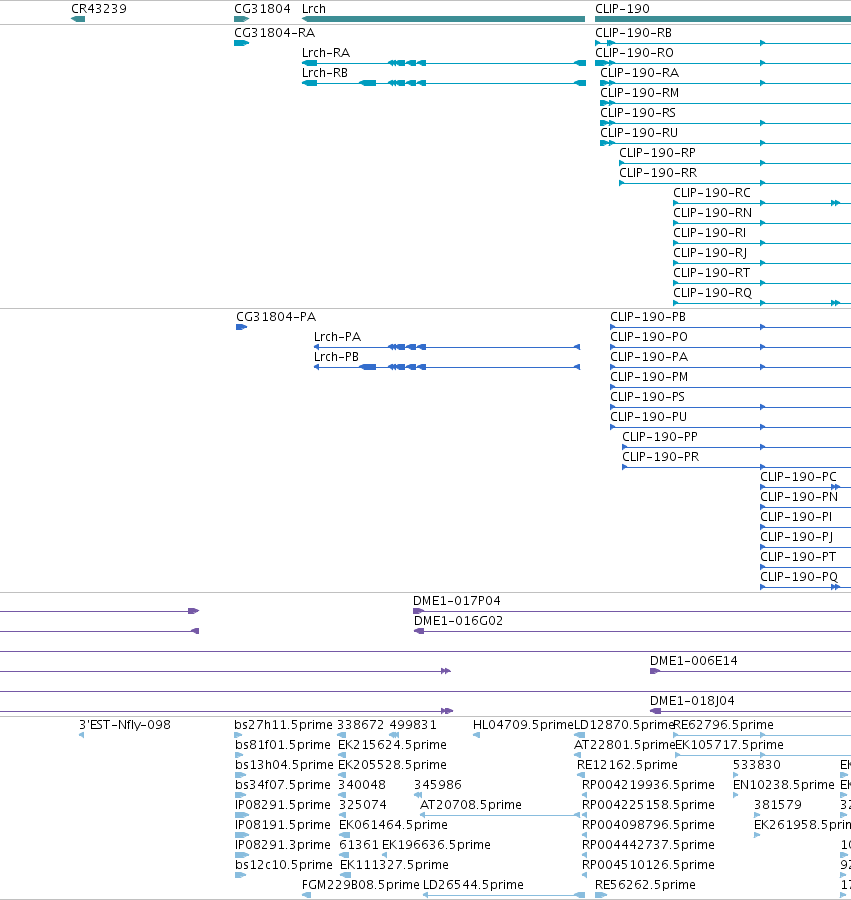This screenshot has width=851, height=900.
Task: Select transcript CLIP-190-RN
Action: 712,214
